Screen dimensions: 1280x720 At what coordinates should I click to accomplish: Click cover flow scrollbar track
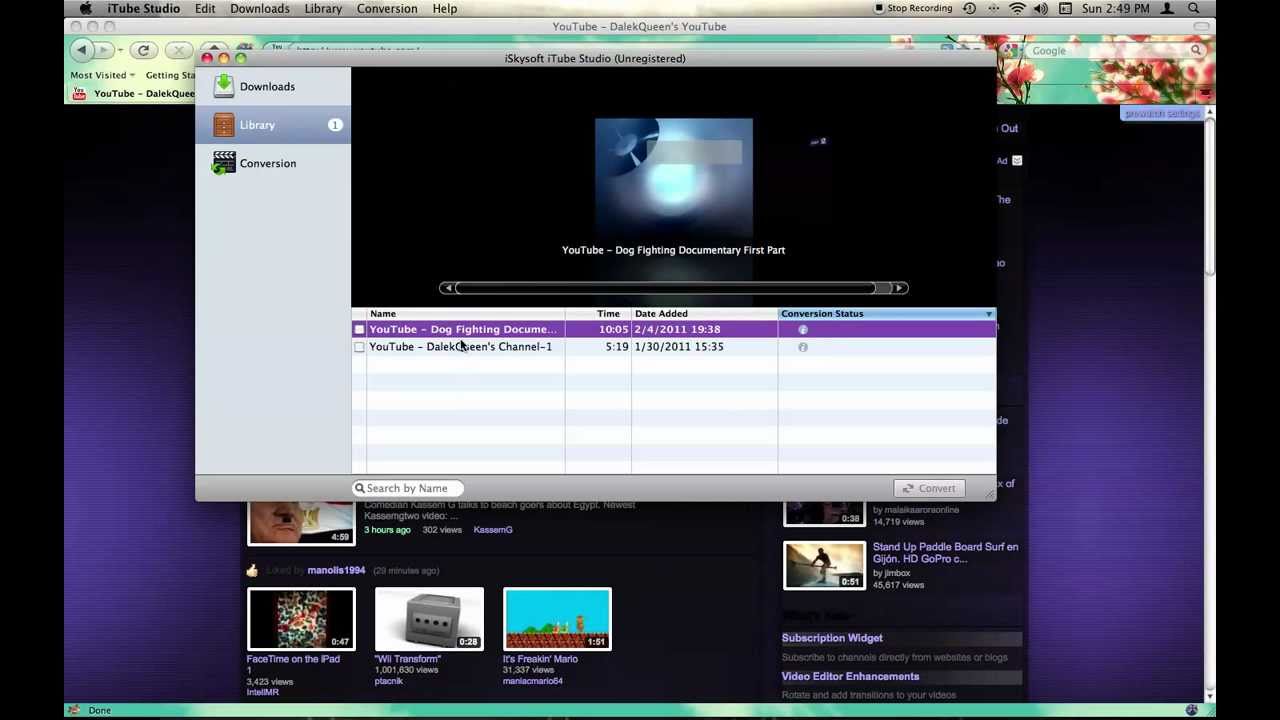point(673,288)
